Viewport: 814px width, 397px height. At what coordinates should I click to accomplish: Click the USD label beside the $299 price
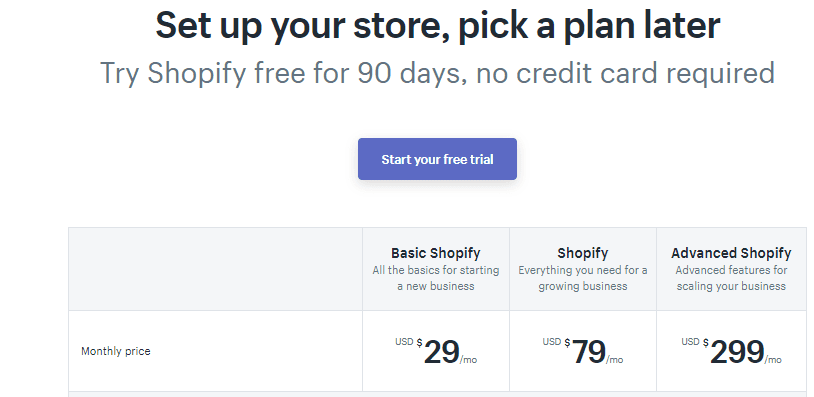pyautogui.click(x=690, y=342)
